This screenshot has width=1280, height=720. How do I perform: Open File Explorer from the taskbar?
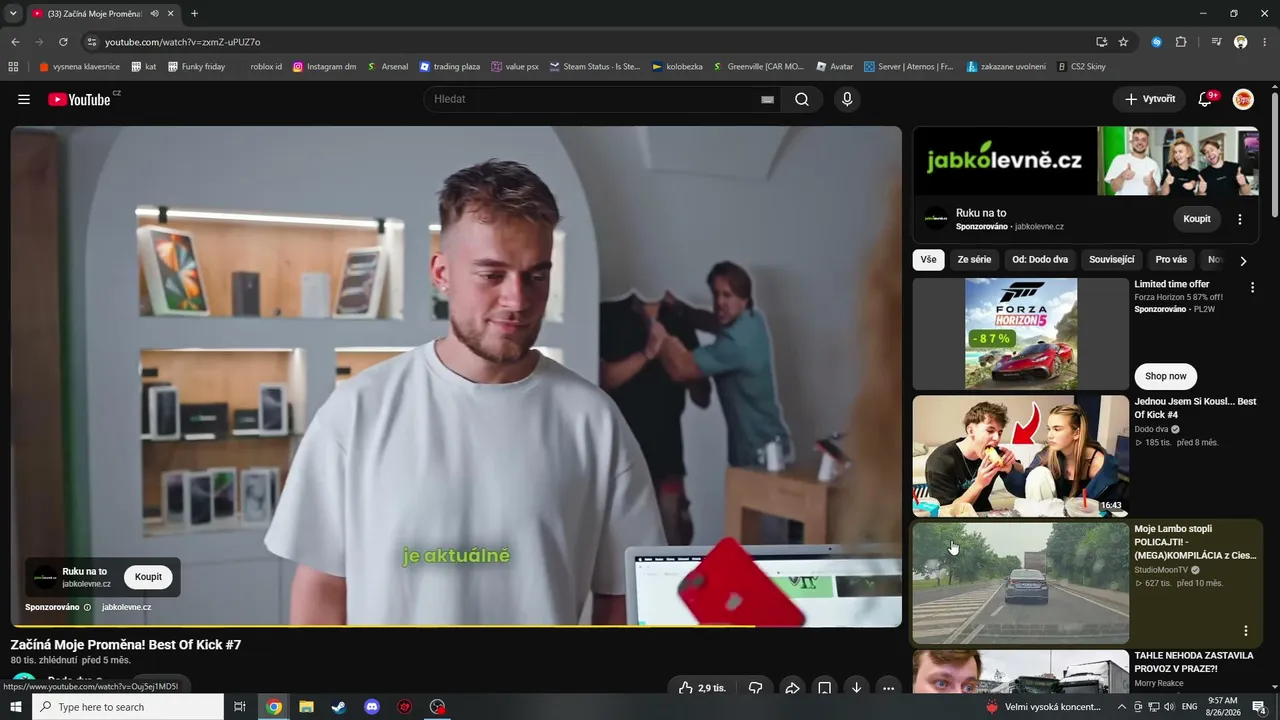pyautogui.click(x=306, y=707)
